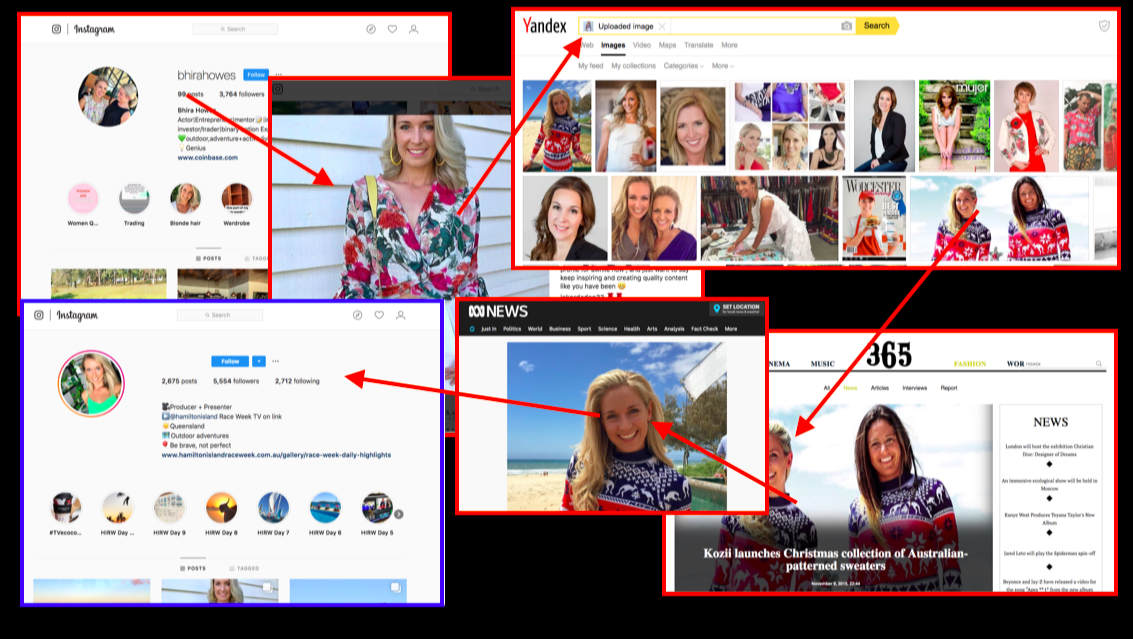Open the HIRW Day 8 highlight
1133x639 pixels.
[221, 507]
